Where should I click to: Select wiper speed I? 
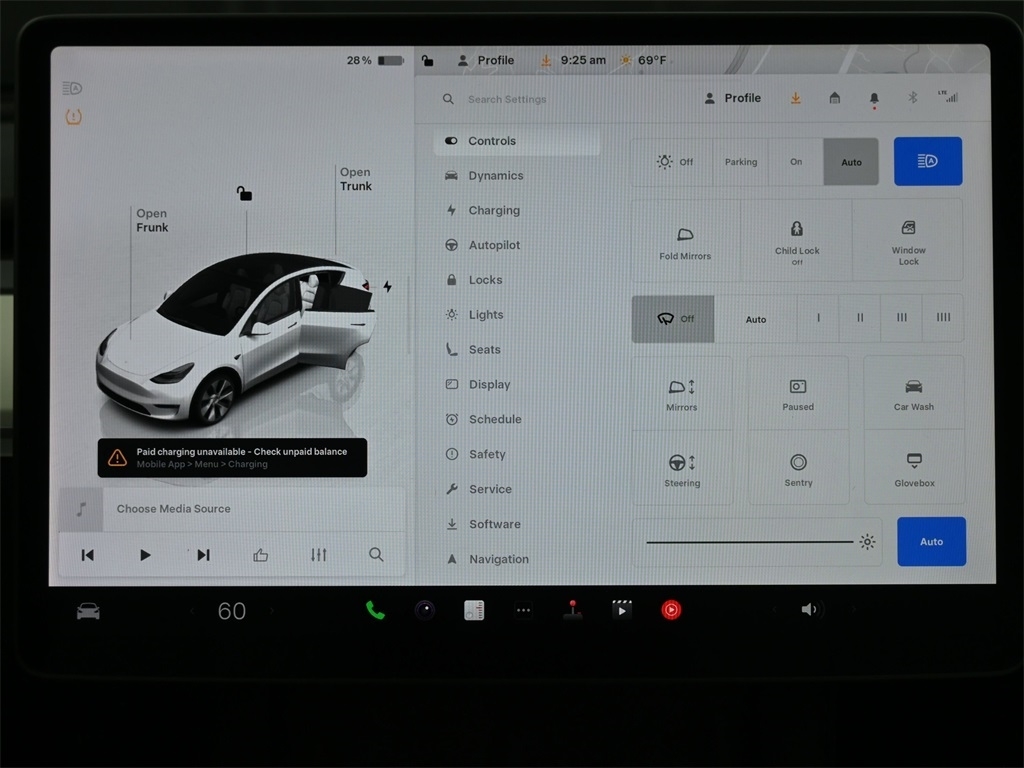[818, 318]
